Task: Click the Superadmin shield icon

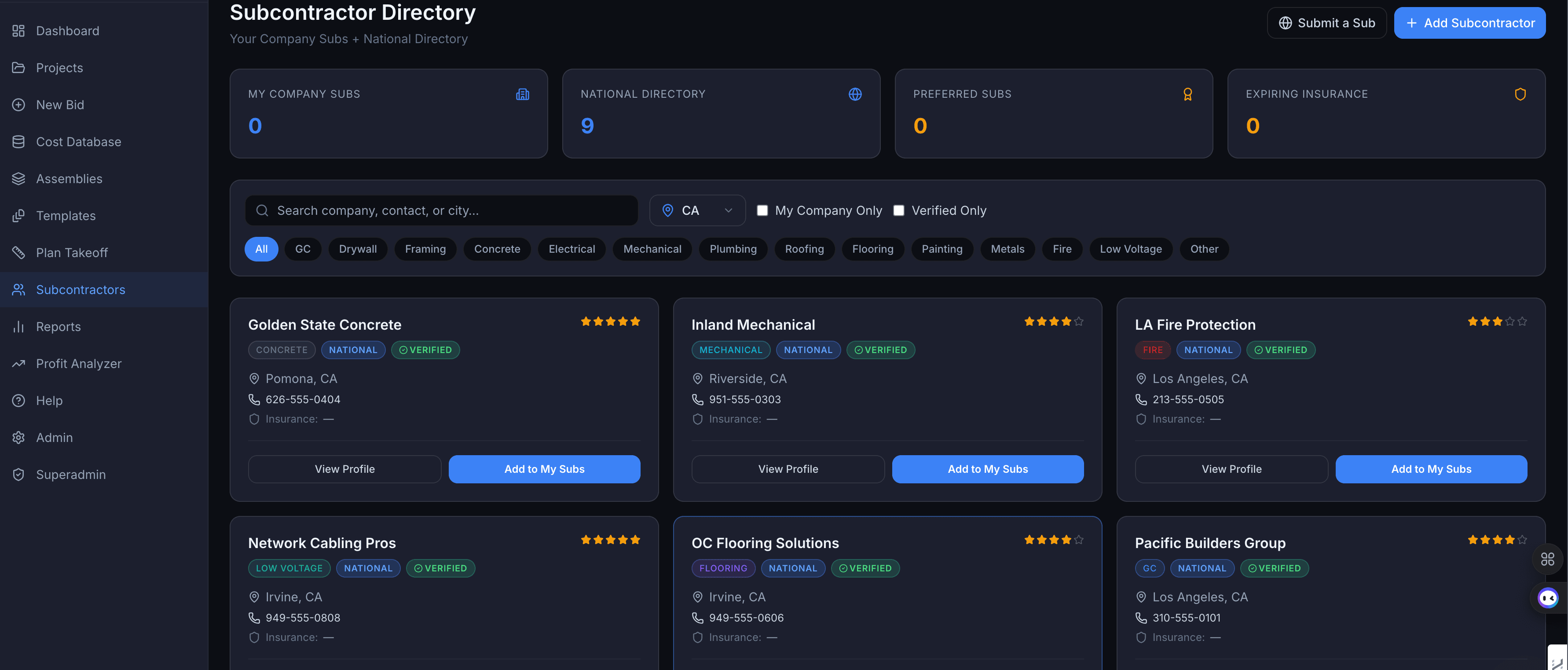Action: tap(18, 475)
